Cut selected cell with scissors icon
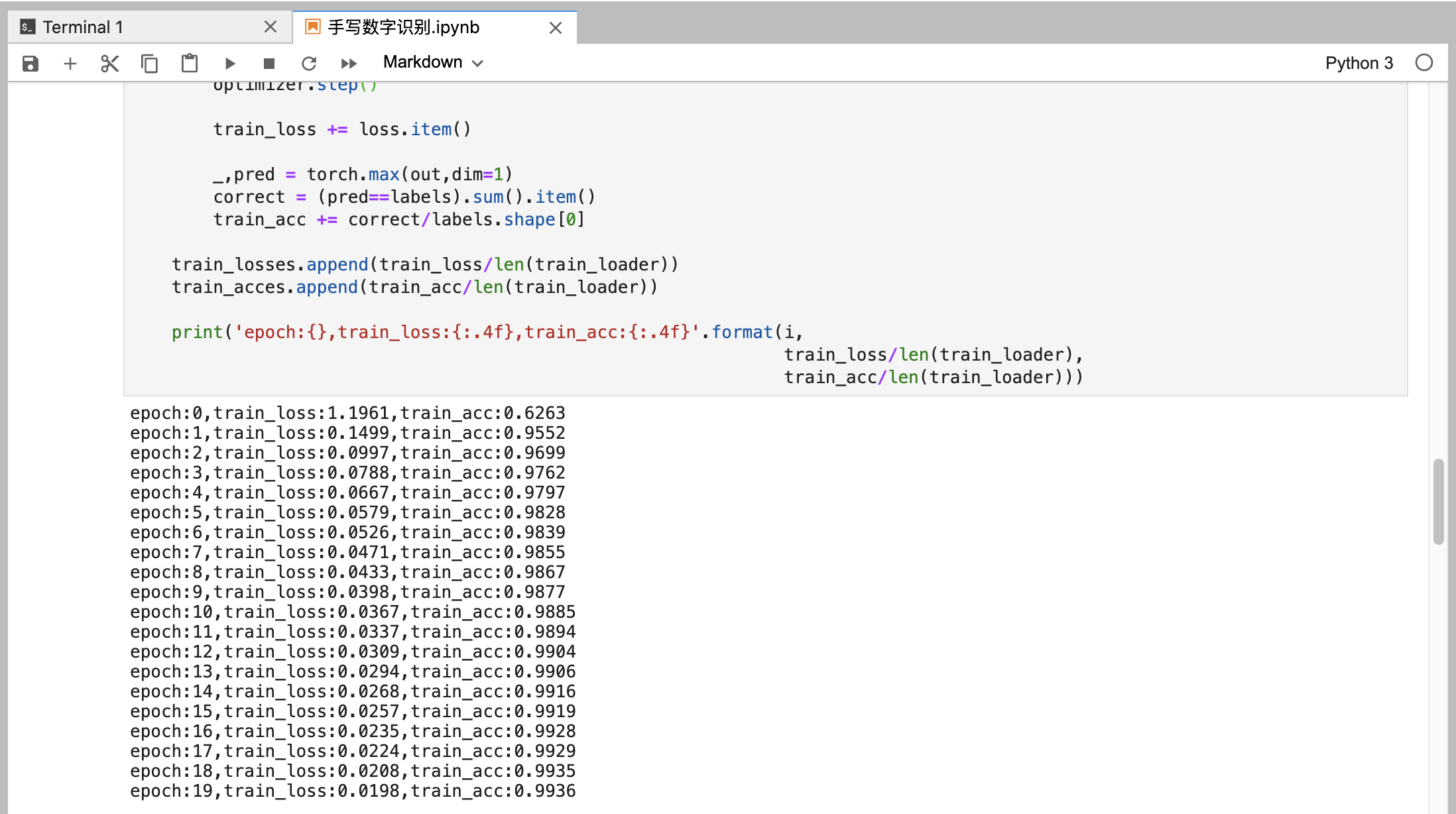The height and width of the screenshot is (814, 1456). click(x=110, y=64)
